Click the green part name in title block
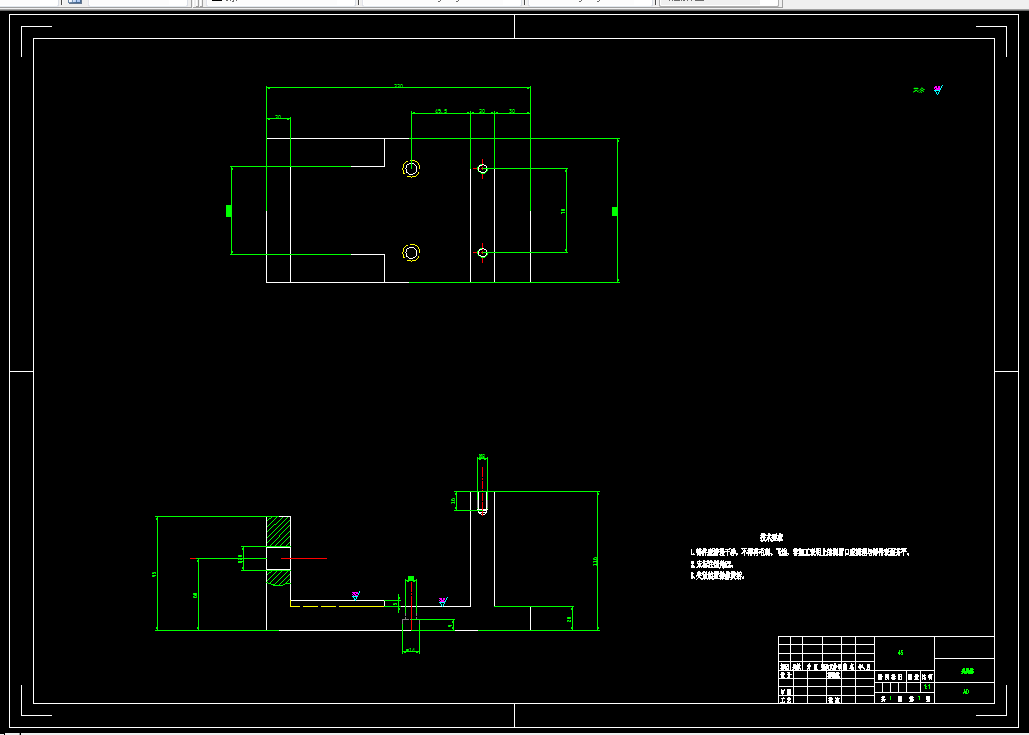Viewport: 1029px width, 735px height. [967, 671]
